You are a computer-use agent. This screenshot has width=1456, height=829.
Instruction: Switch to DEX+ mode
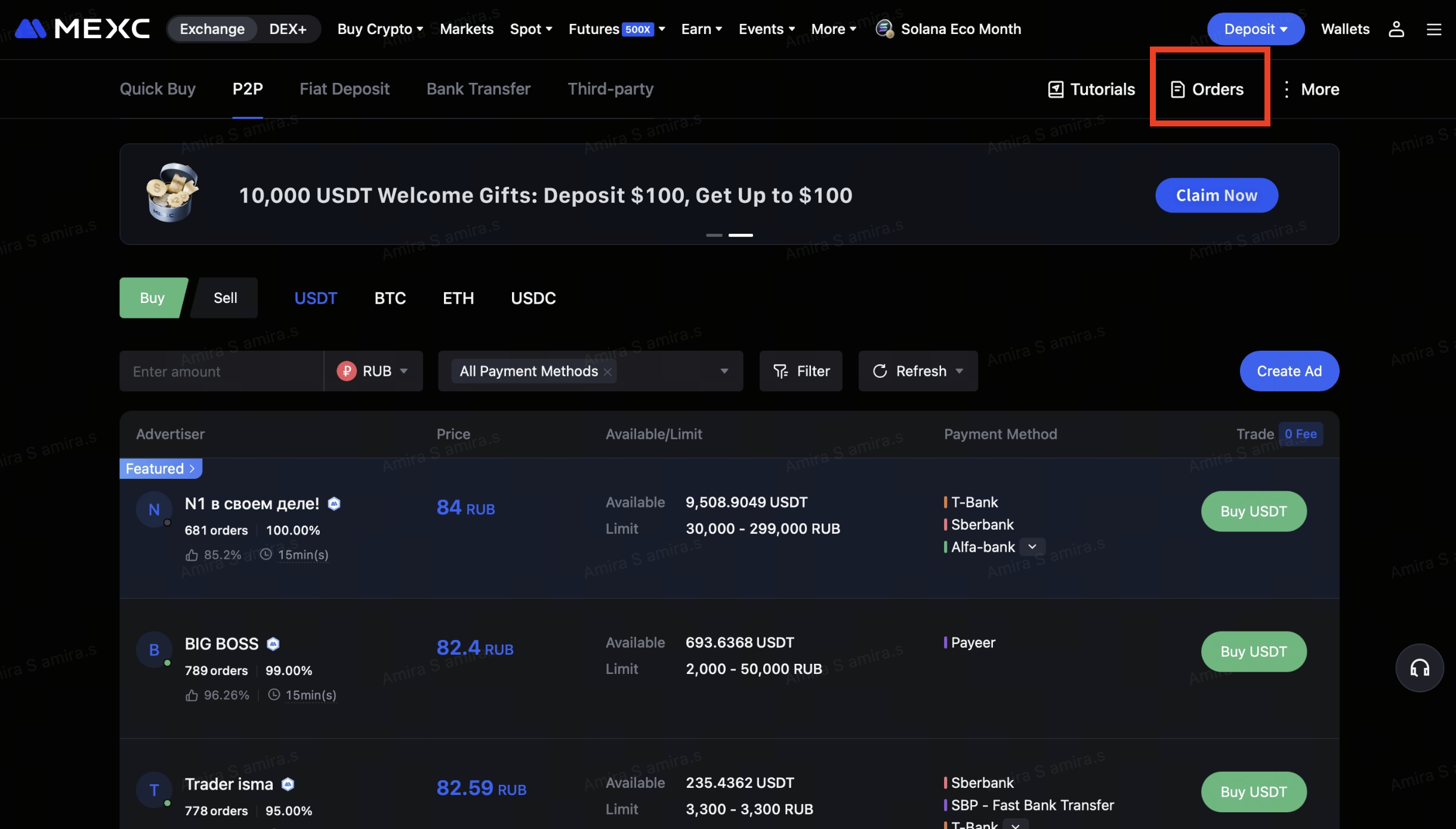(x=288, y=29)
